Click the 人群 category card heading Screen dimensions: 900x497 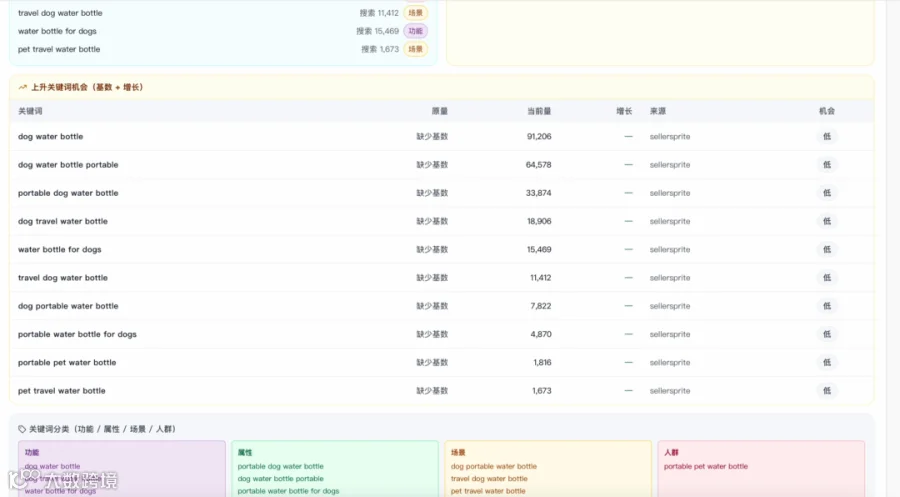coord(671,452)
